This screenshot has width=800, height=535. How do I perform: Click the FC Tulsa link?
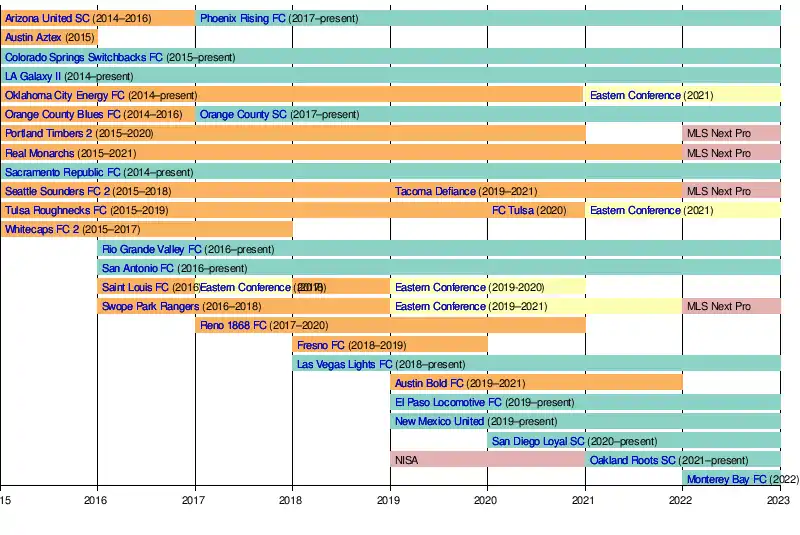click(512, 210)
